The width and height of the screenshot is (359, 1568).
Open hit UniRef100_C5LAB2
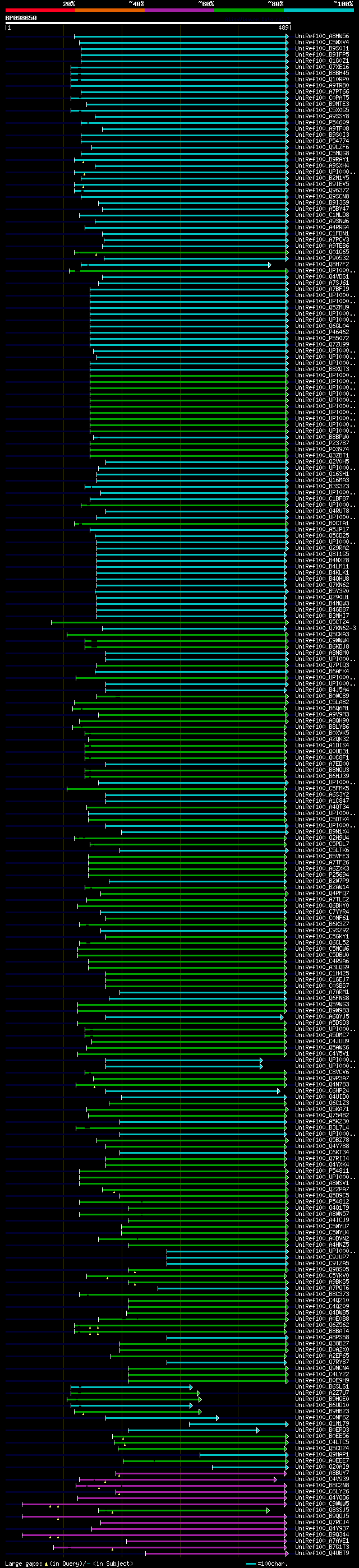click(x=322, y=702)
